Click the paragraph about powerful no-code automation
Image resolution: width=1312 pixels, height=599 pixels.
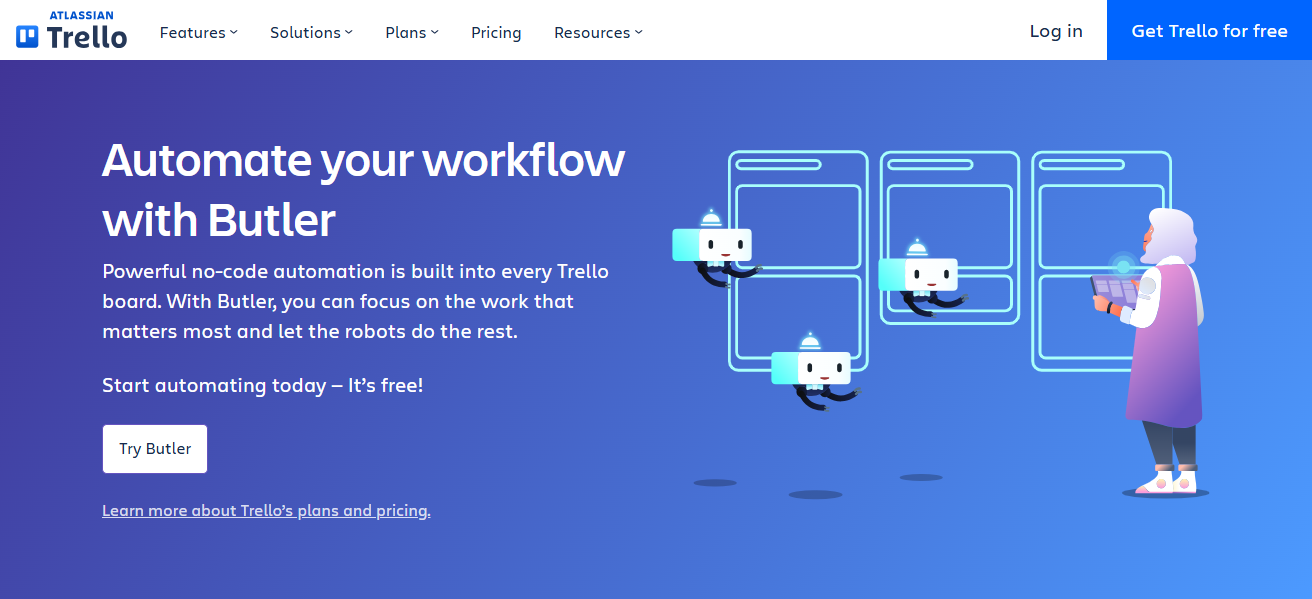355,301
